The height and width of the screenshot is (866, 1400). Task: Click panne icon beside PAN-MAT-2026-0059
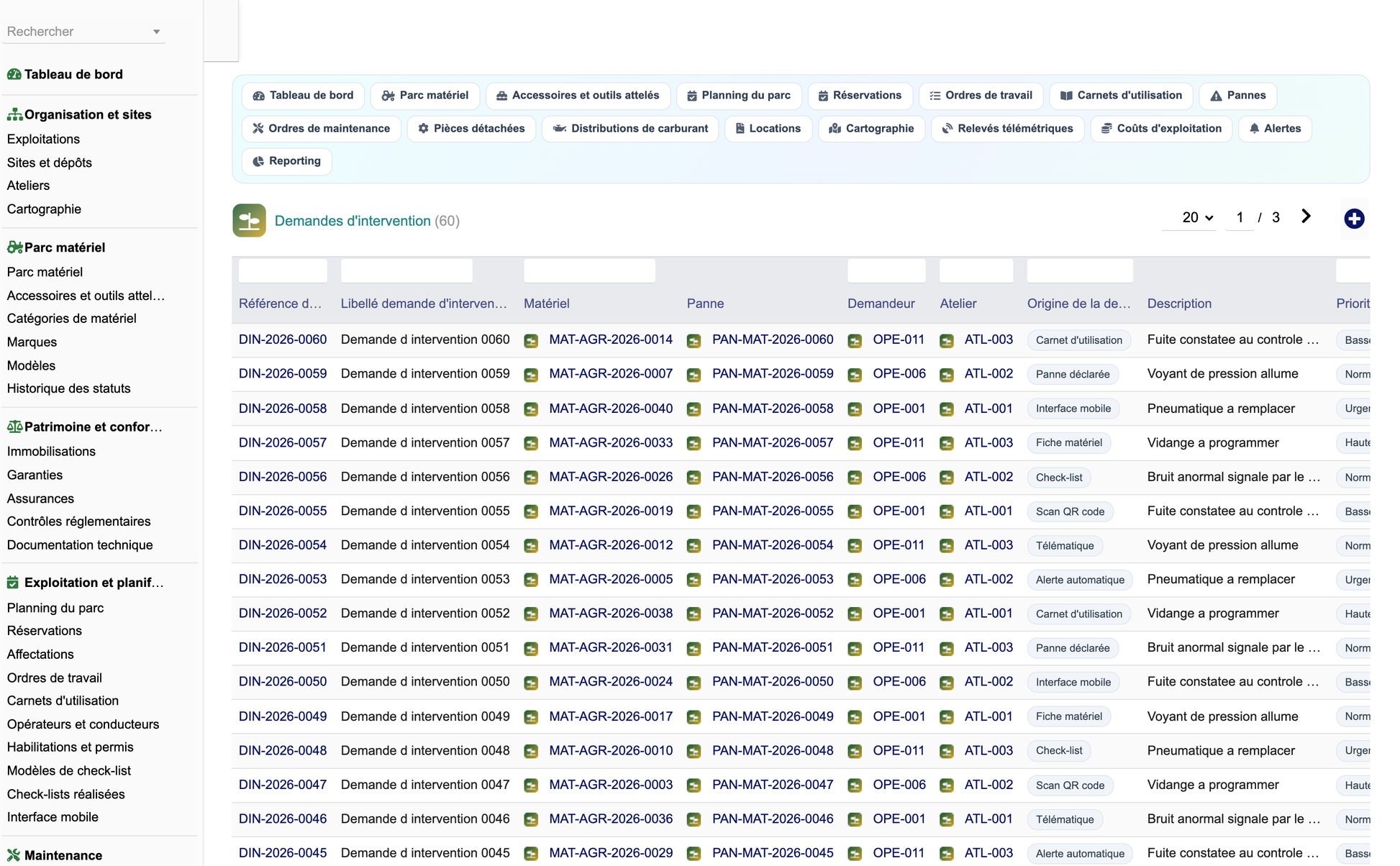click(x=694, y=375)
